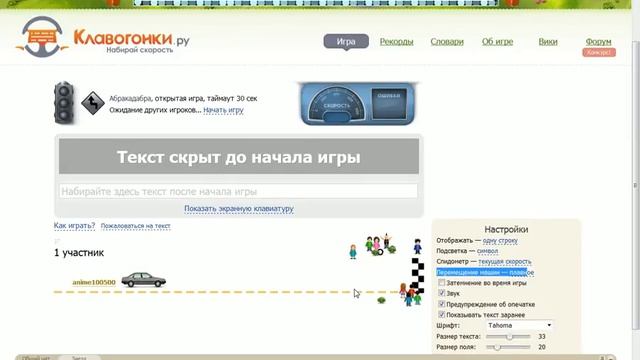Open the Шрифт Tahoma dropdown
640x360 pixels.
coord(520,325)
